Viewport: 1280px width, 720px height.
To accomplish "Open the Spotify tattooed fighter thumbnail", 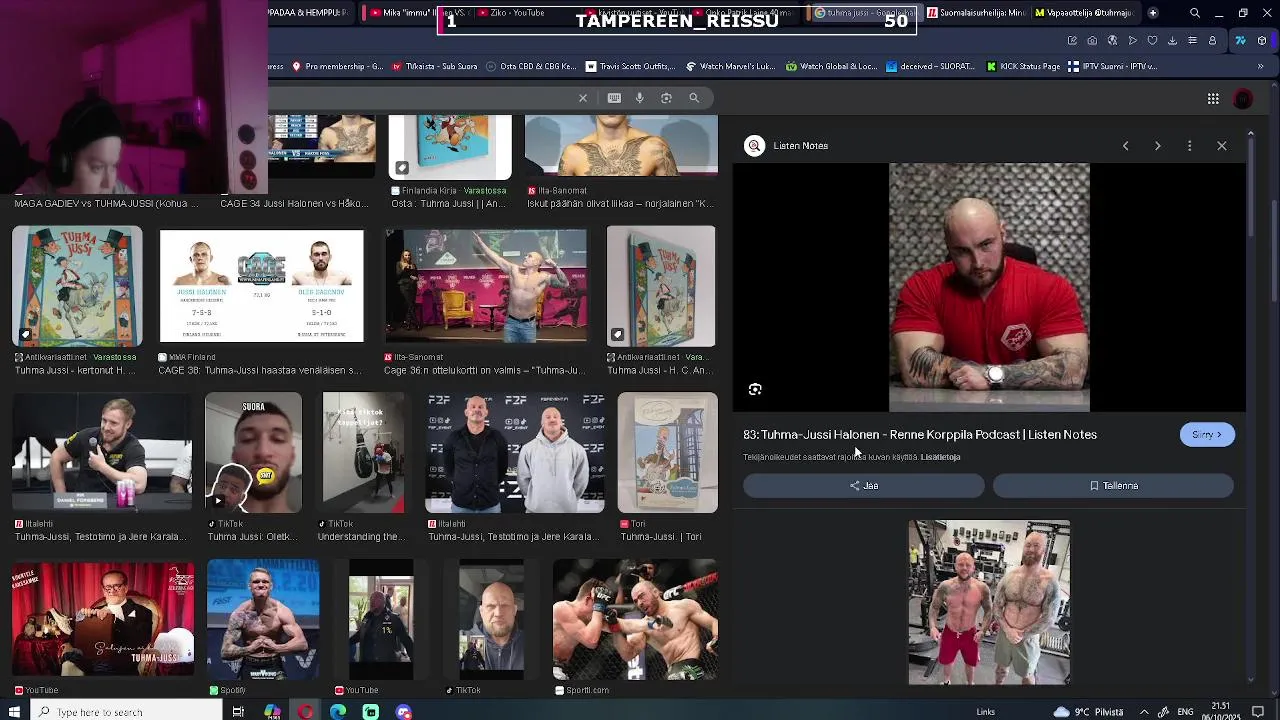I will pos(263,619).
